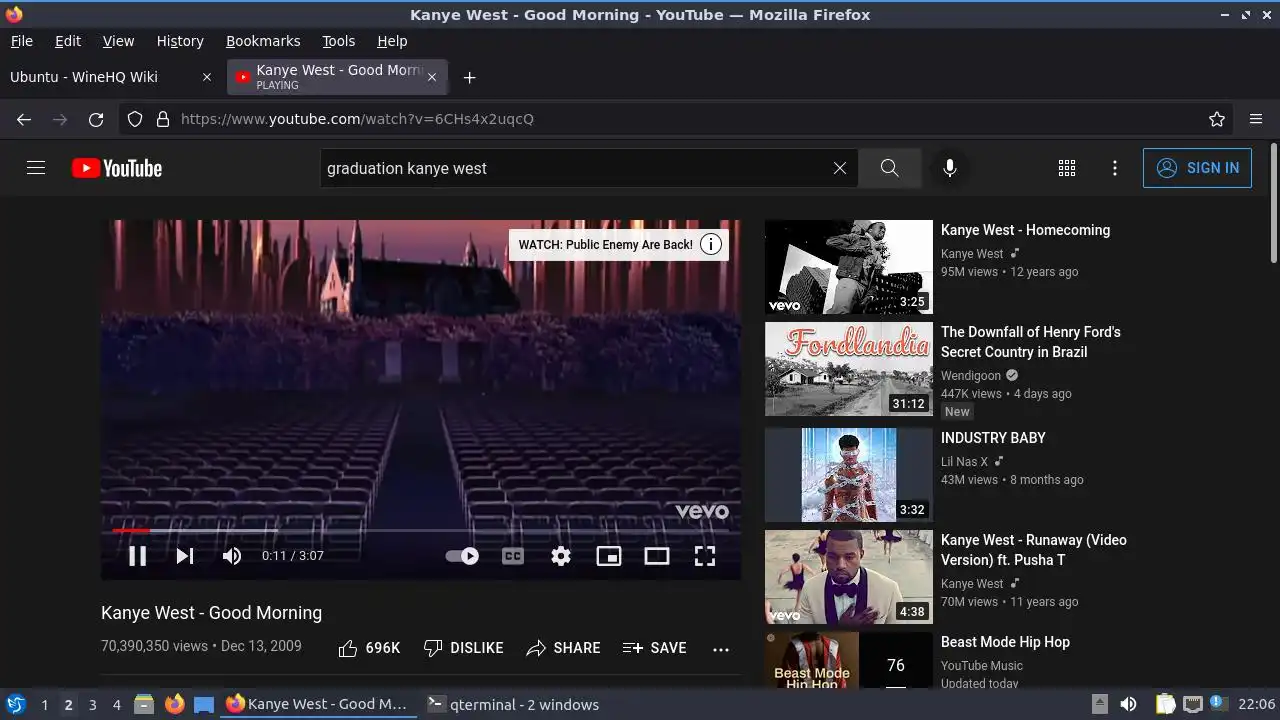Open the View menu

[x=118, y=41]
